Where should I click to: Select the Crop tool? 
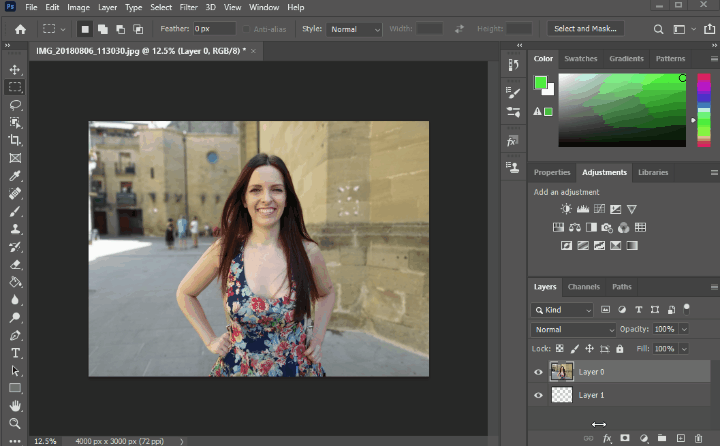click(x=15, y=140)
